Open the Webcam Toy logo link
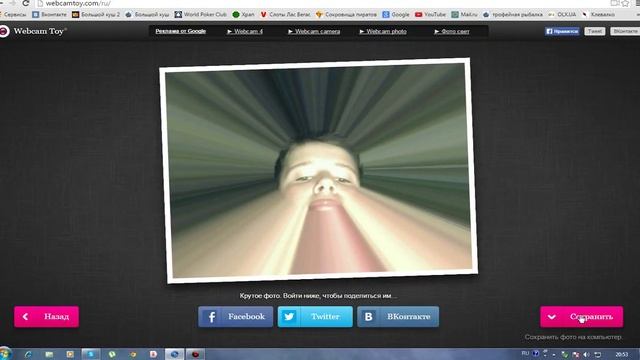Image resolution: width=640 pixels, height=360 pixels. pos(34,31)
